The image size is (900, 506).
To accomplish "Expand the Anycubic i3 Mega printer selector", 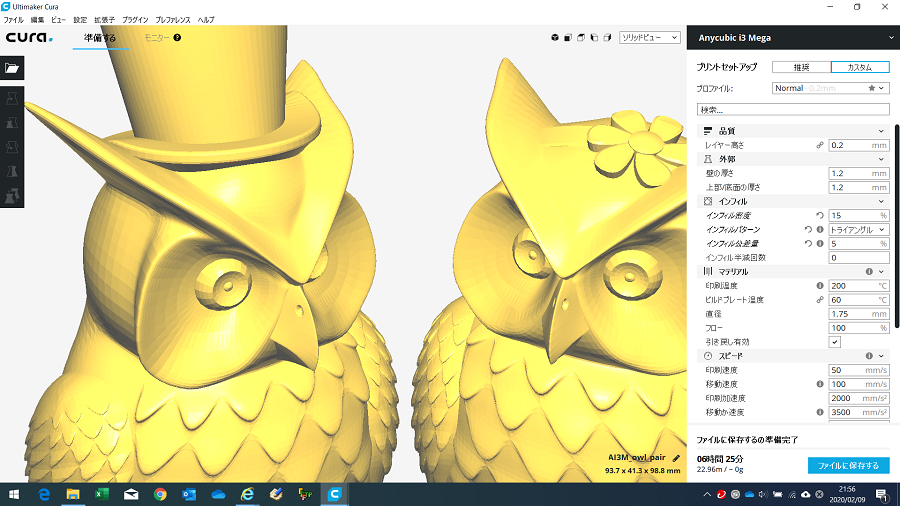I will point(793,38).
